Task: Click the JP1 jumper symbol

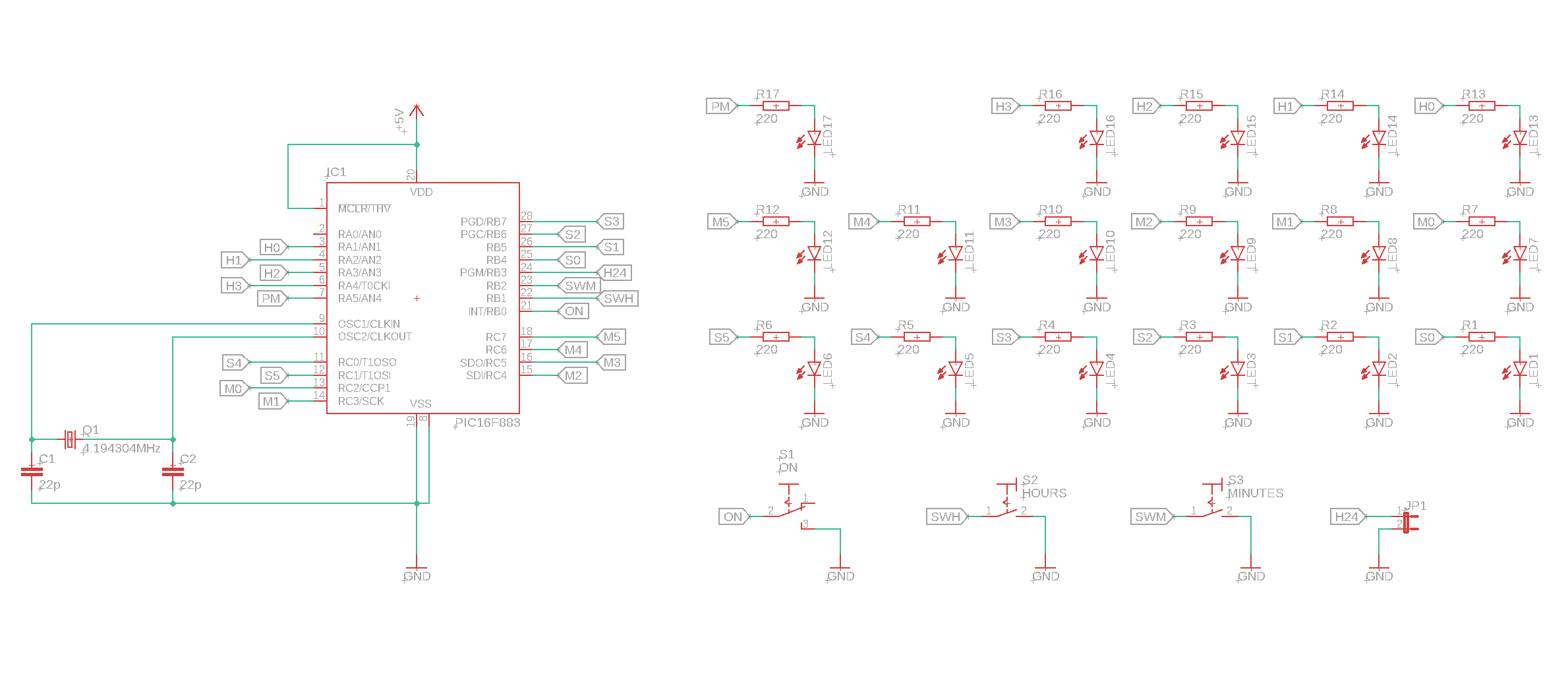Action: coord(1407,522)
